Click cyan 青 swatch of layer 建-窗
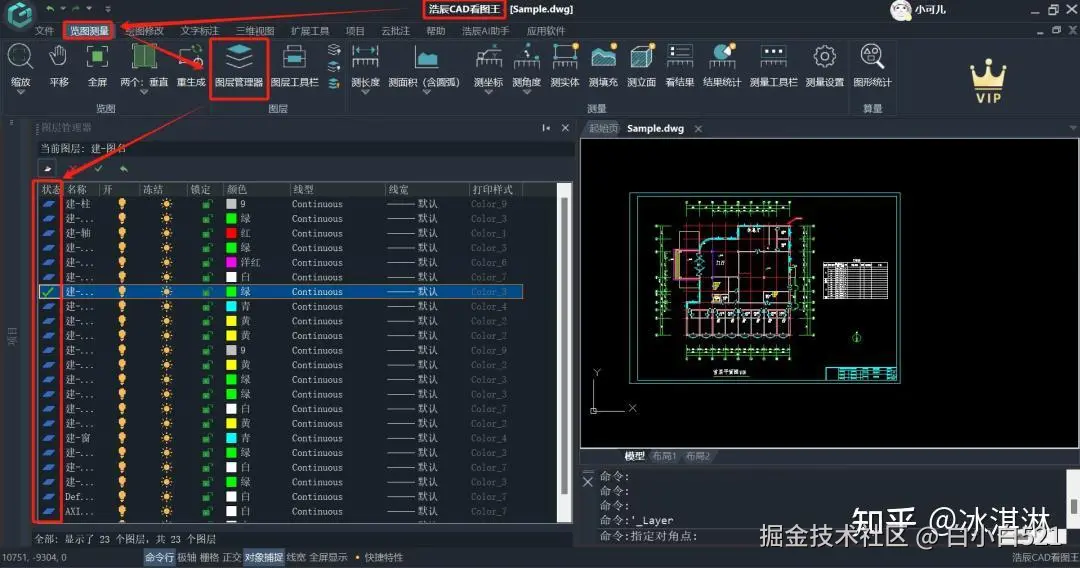1080x568 pixels. 231,438
